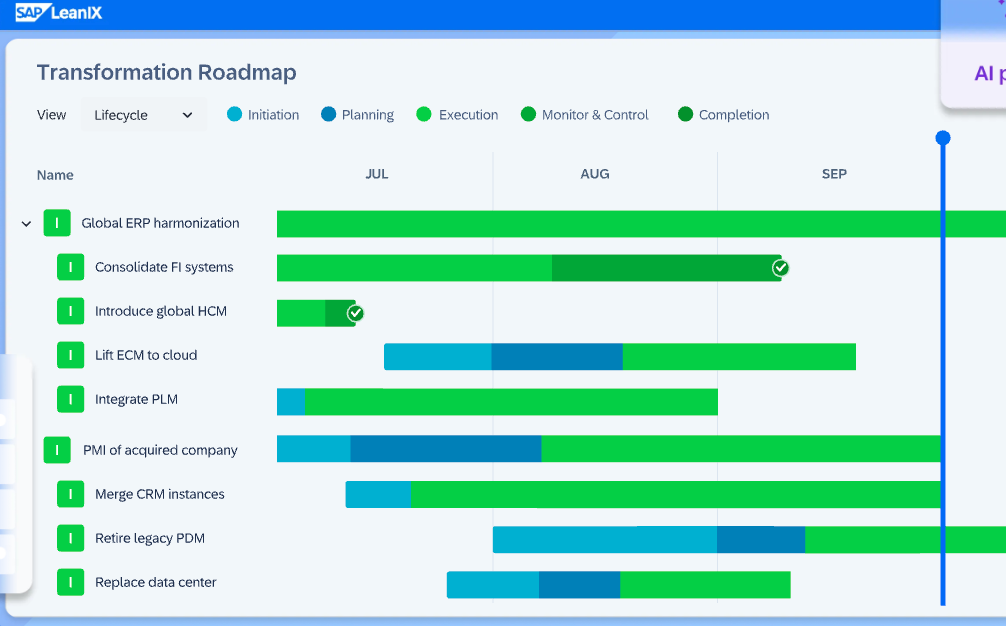Open the Merge CRM instances row label
This screenshot has width=1006, height=626.
[160, 494]
